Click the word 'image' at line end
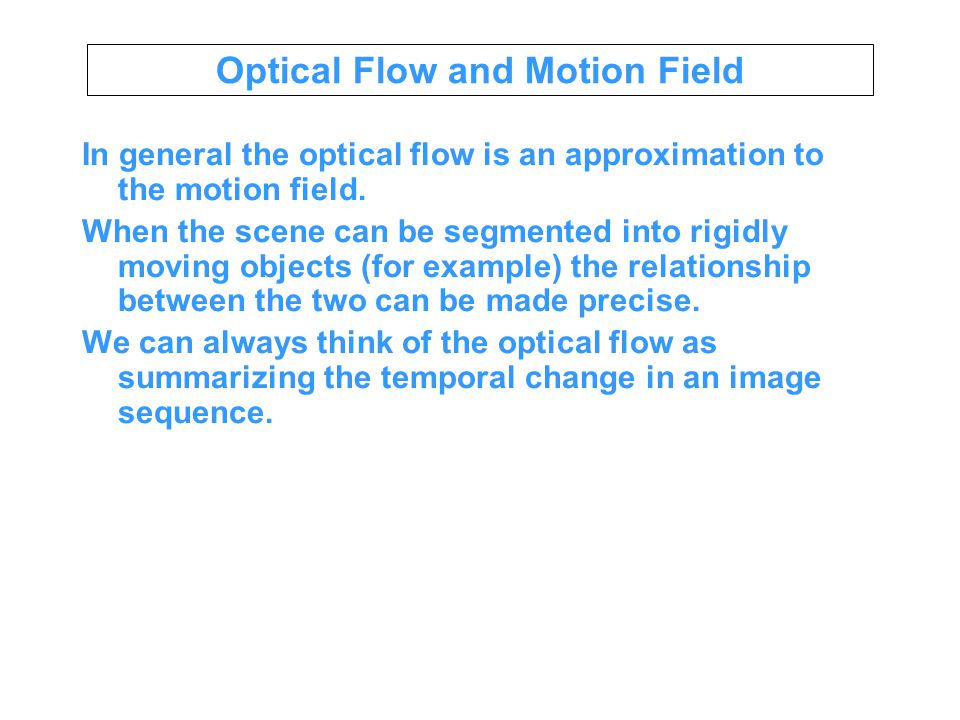The height and width of the screenshot is (720, 960). [x=774, y=378]
